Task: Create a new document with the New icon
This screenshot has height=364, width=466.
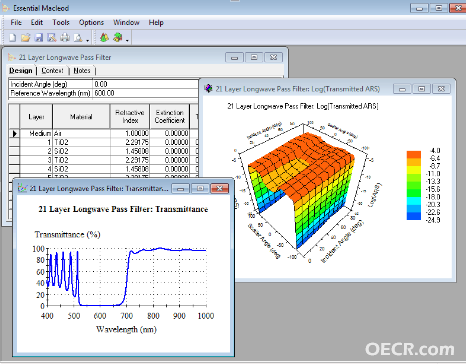Action: [x=12, y=38]
